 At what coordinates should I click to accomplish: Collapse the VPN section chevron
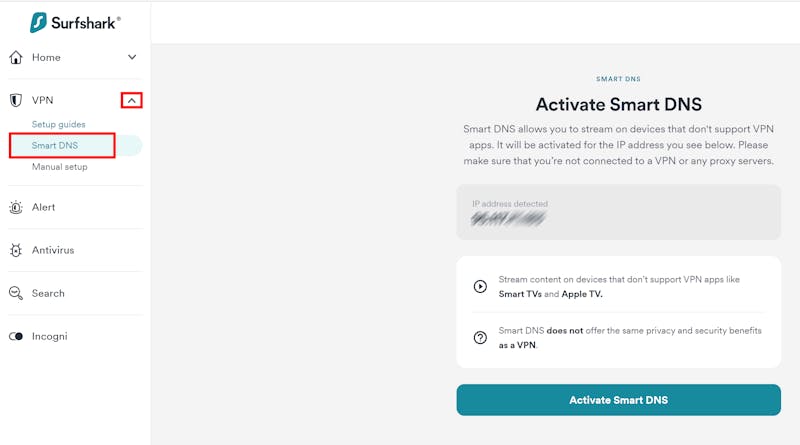[132, 101]
